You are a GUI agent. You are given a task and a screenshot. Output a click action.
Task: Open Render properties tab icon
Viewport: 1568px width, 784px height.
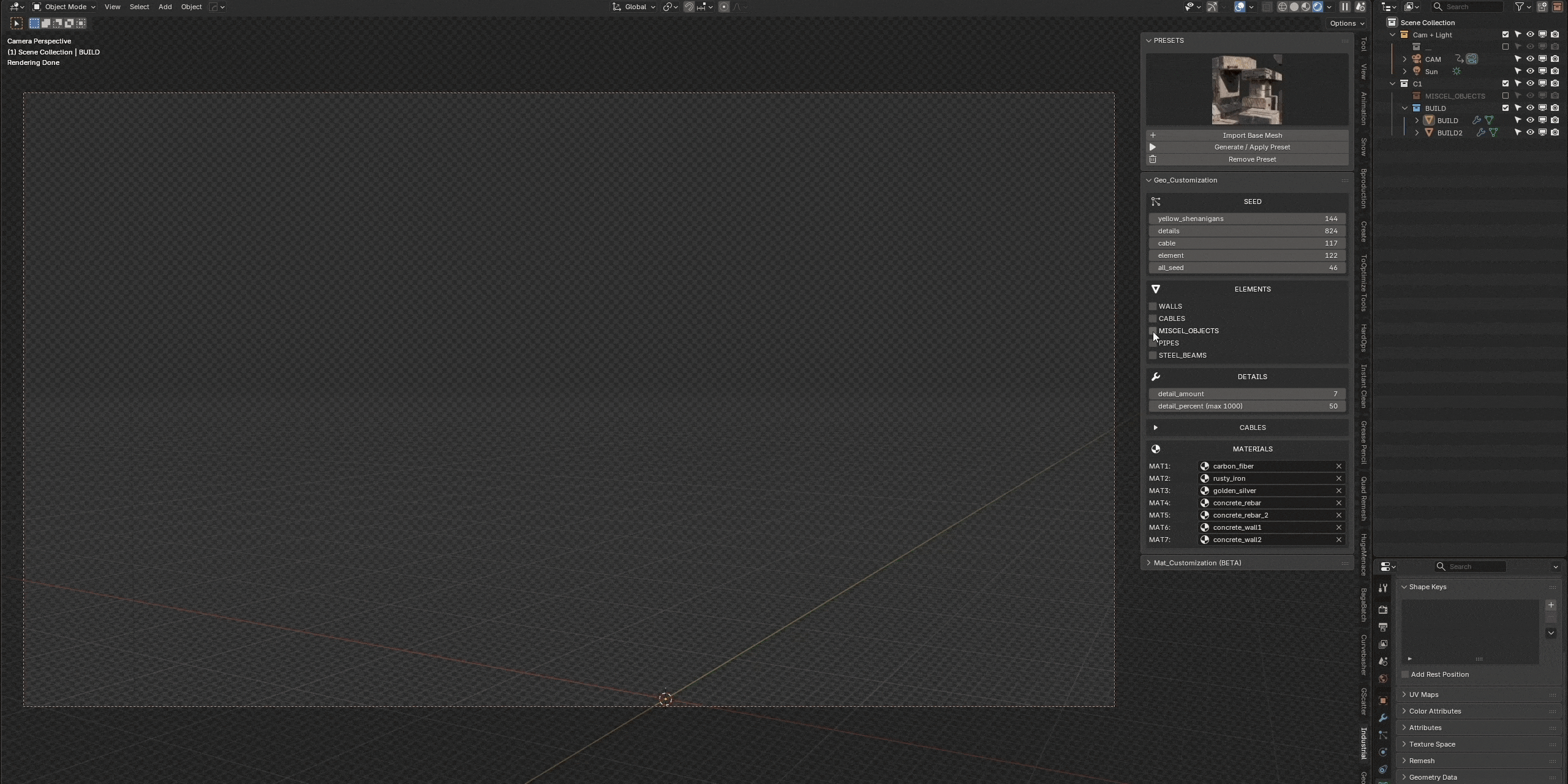point(1383,609)
